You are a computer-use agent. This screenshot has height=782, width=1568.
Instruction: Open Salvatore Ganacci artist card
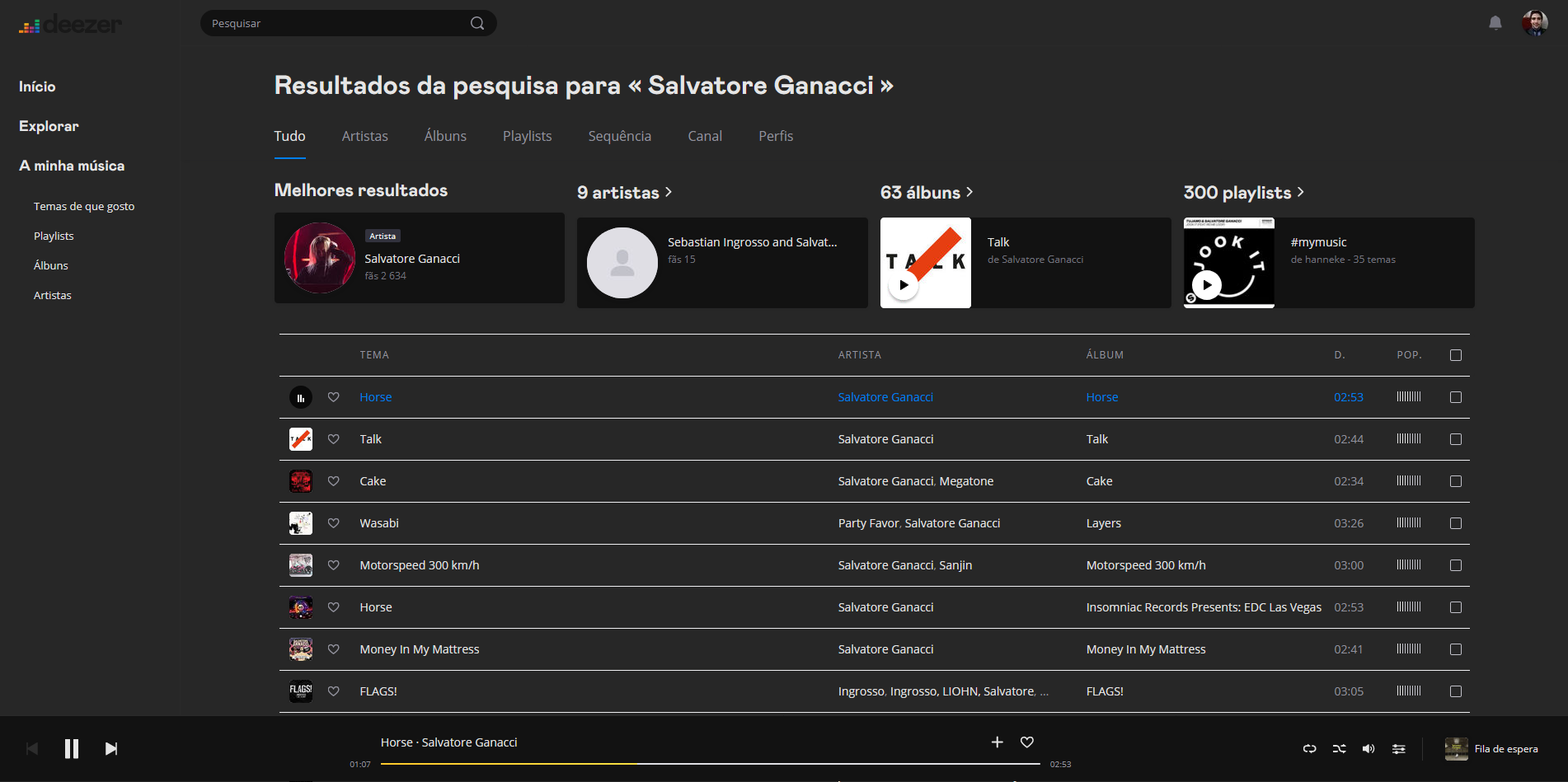[420, 258]
